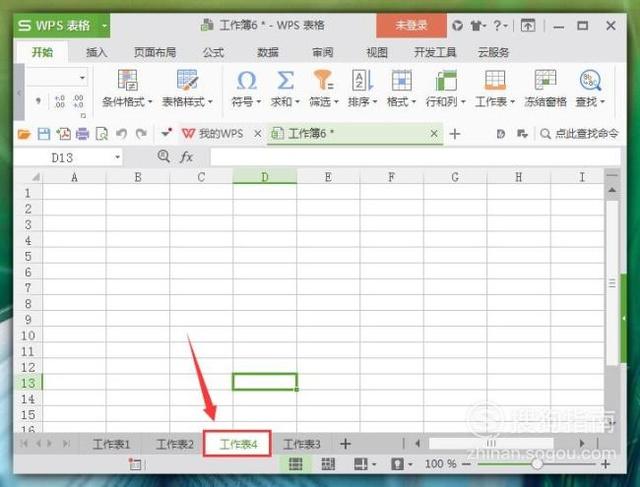Click the increase decimal places icon
Image resolution: width=640 pixels, height=487 pixels.
click(x=60, y=101)
